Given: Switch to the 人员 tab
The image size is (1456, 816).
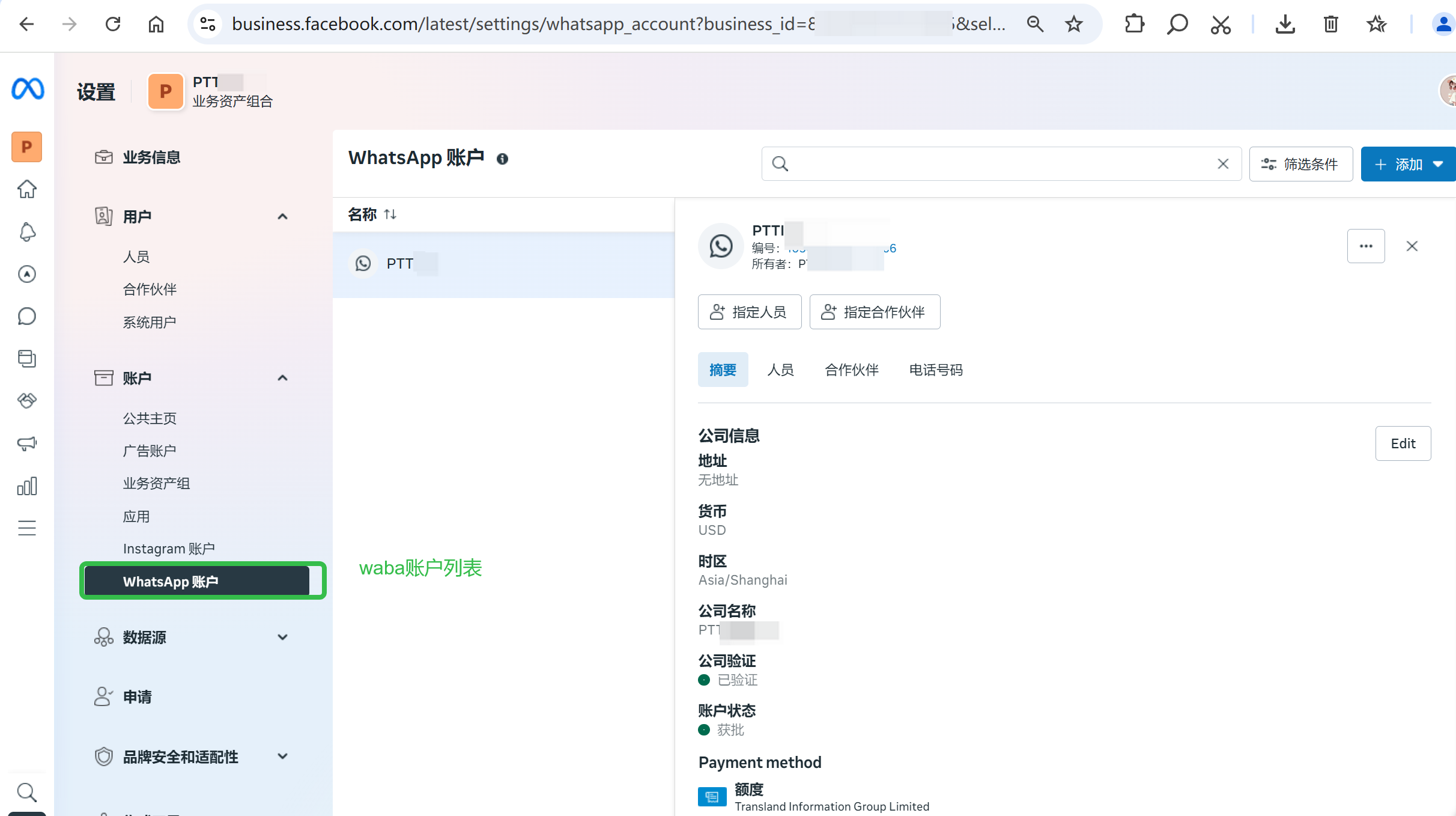Looking at the screenshot, I should (x=780, y=370).
